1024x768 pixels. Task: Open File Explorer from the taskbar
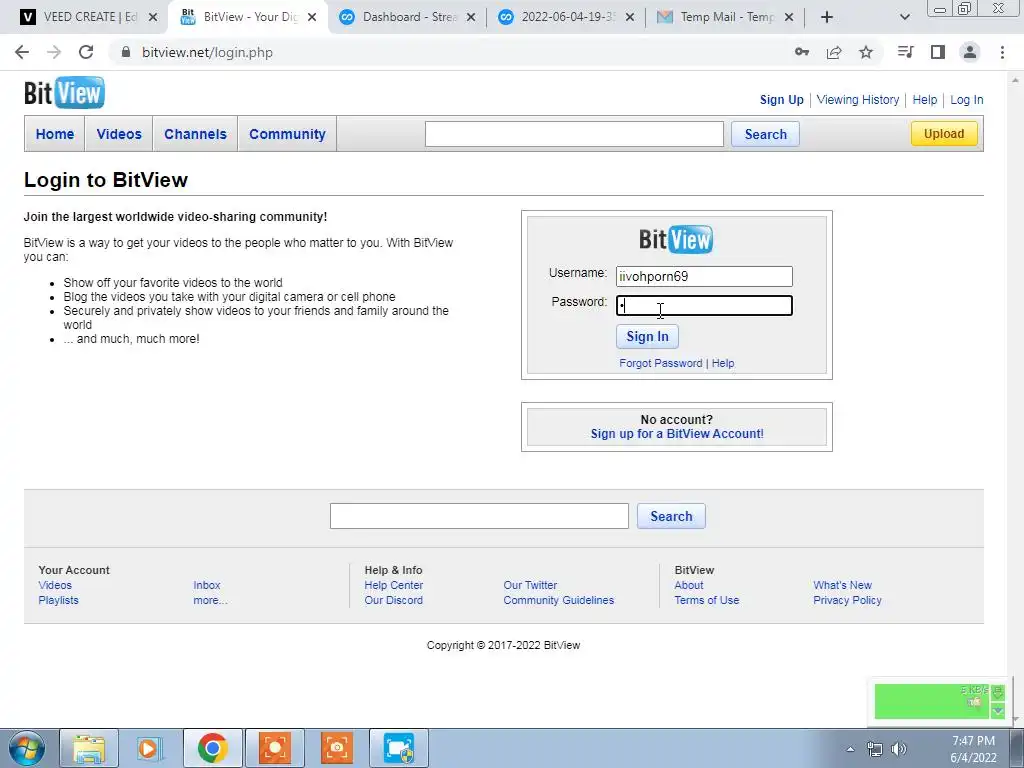[89, 748]
